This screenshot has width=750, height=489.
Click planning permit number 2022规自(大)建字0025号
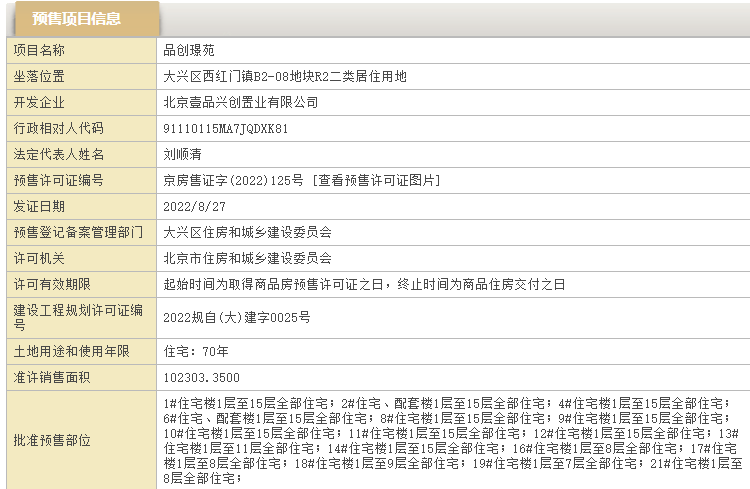[x=237, y=317]
